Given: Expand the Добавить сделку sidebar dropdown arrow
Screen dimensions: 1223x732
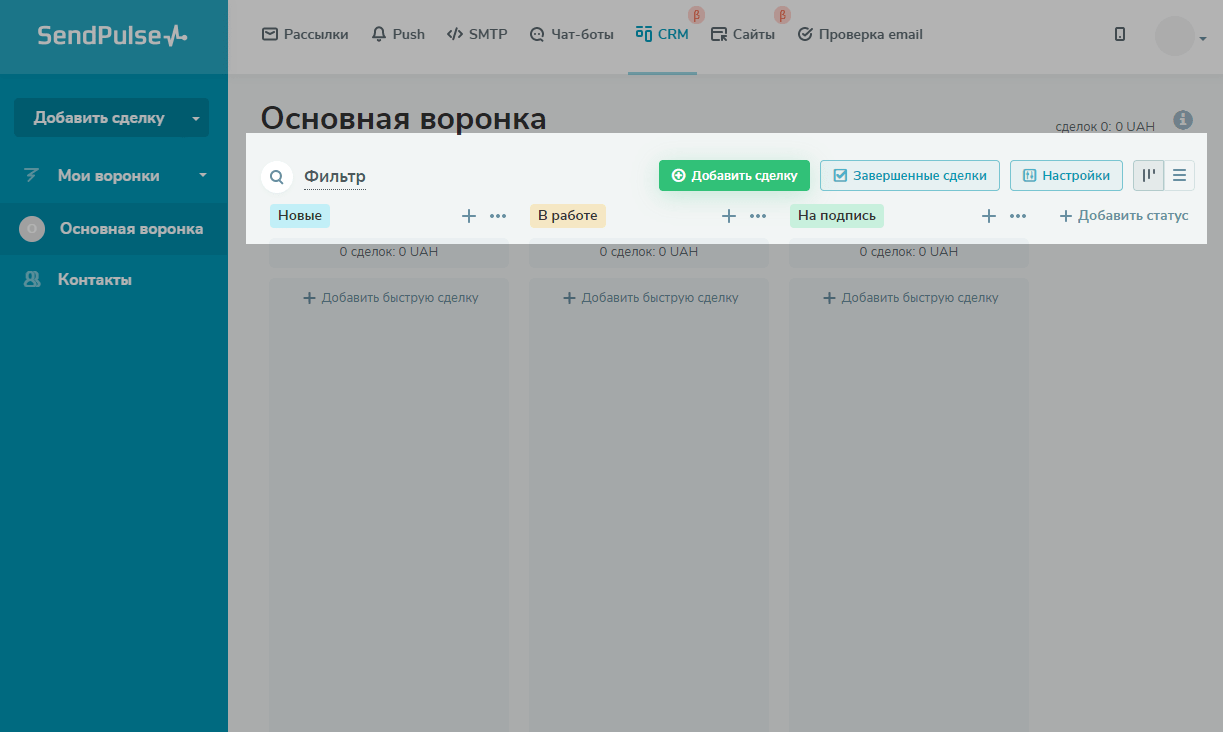Looking at the screenshot, I should pyautogui.click(x=196, y=118).
